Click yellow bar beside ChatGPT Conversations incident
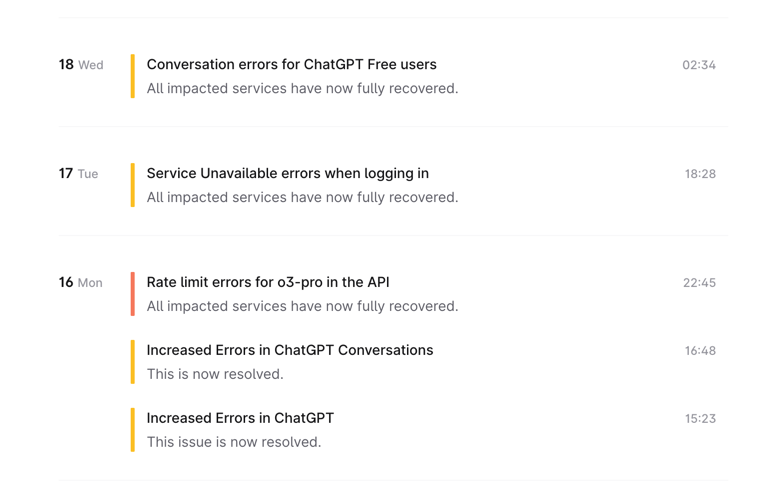Image resolution: width=773 pixels, height=489 pixels. tap(133, 362)
